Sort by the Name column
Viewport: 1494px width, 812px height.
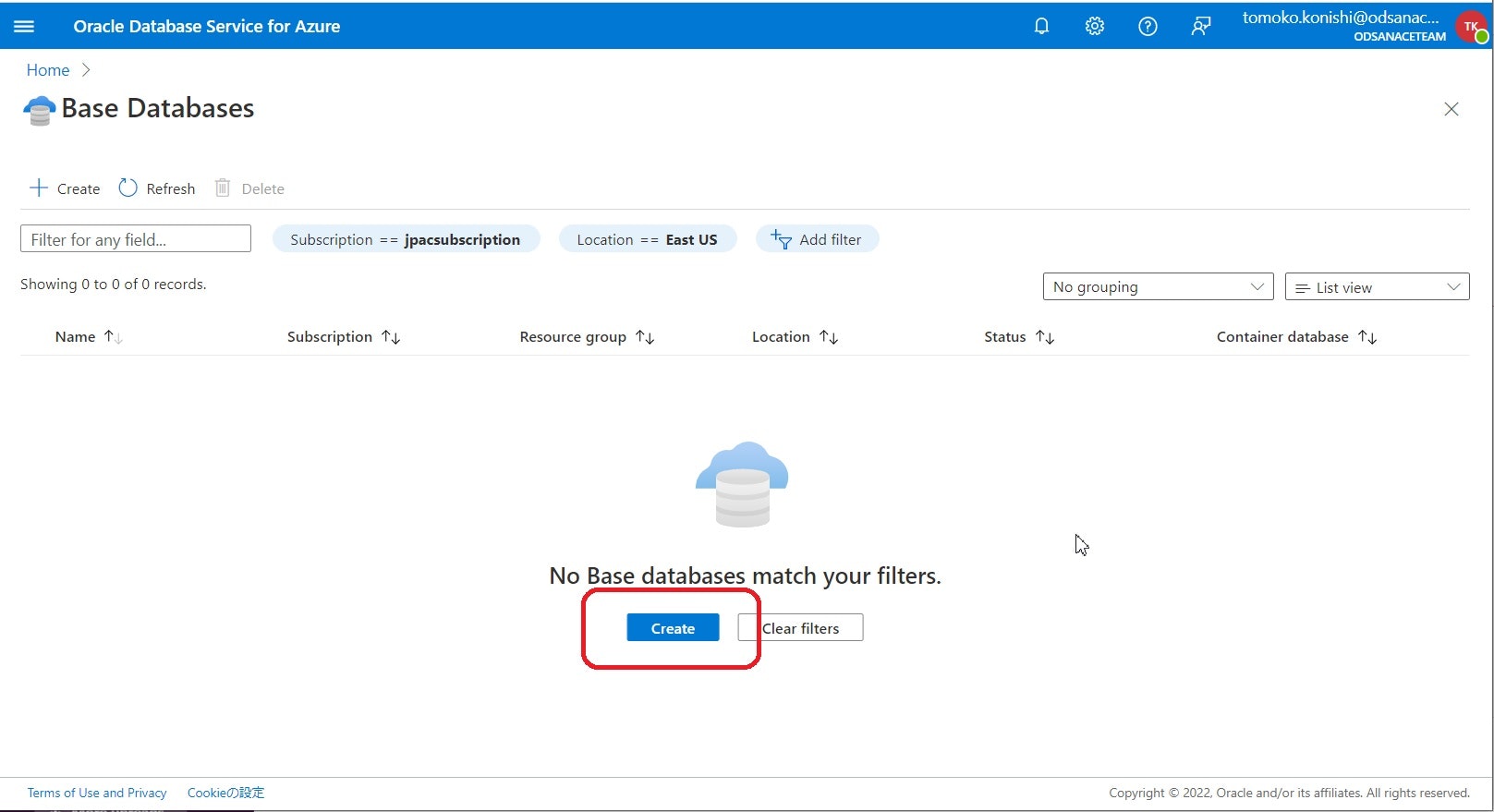(x=89, y=337)
